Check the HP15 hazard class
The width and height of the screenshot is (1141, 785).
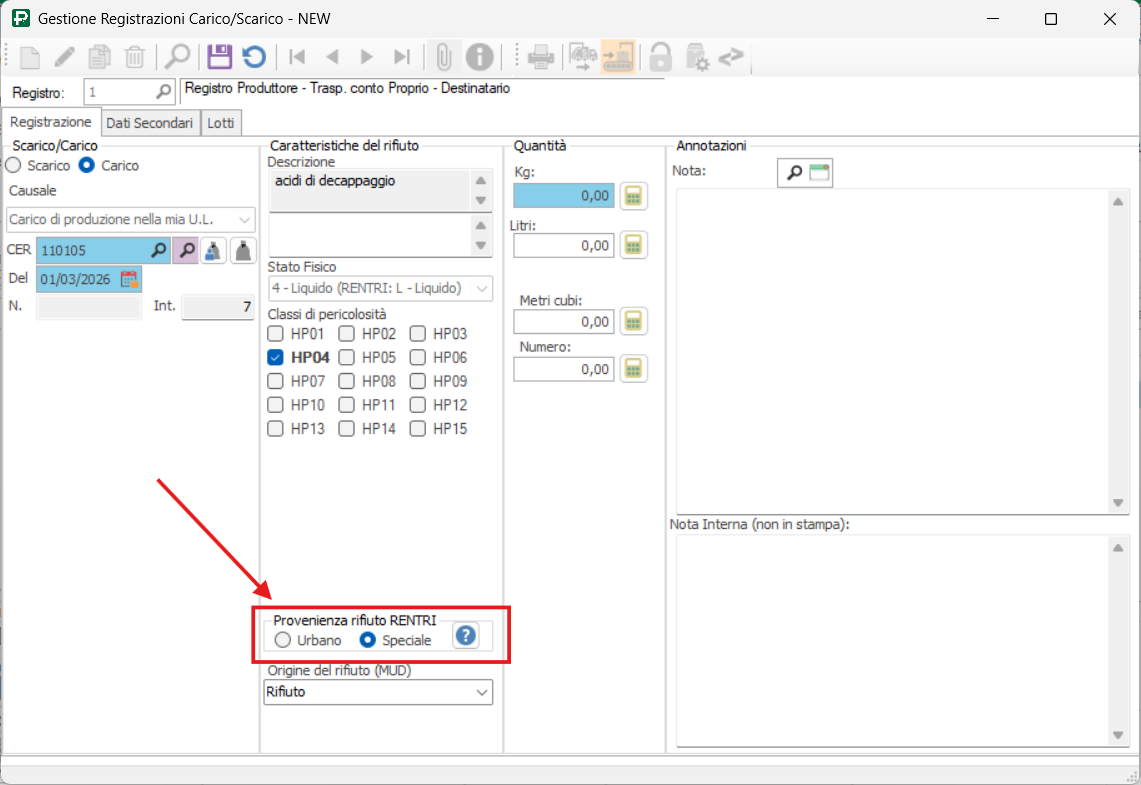pos(418,429)
